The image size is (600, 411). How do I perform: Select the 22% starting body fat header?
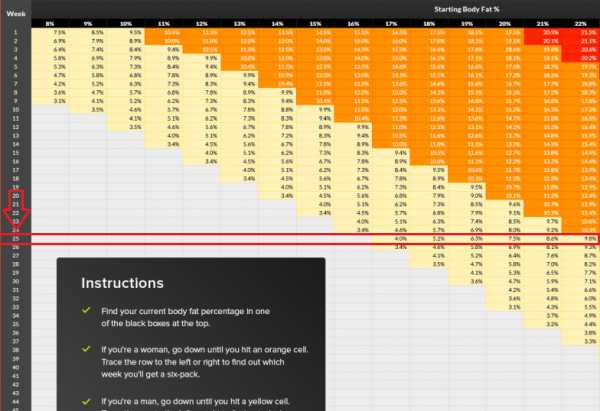(580, 24)
